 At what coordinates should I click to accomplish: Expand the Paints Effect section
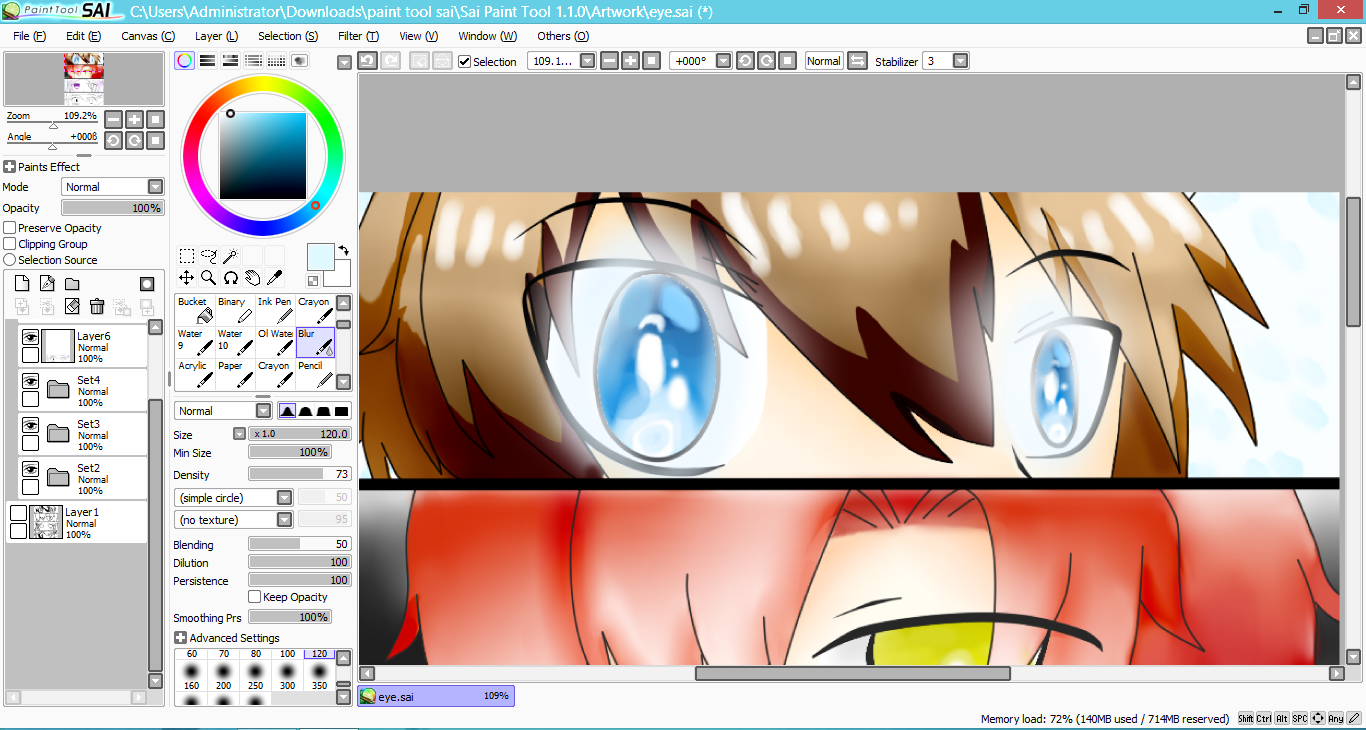[10, 167]
